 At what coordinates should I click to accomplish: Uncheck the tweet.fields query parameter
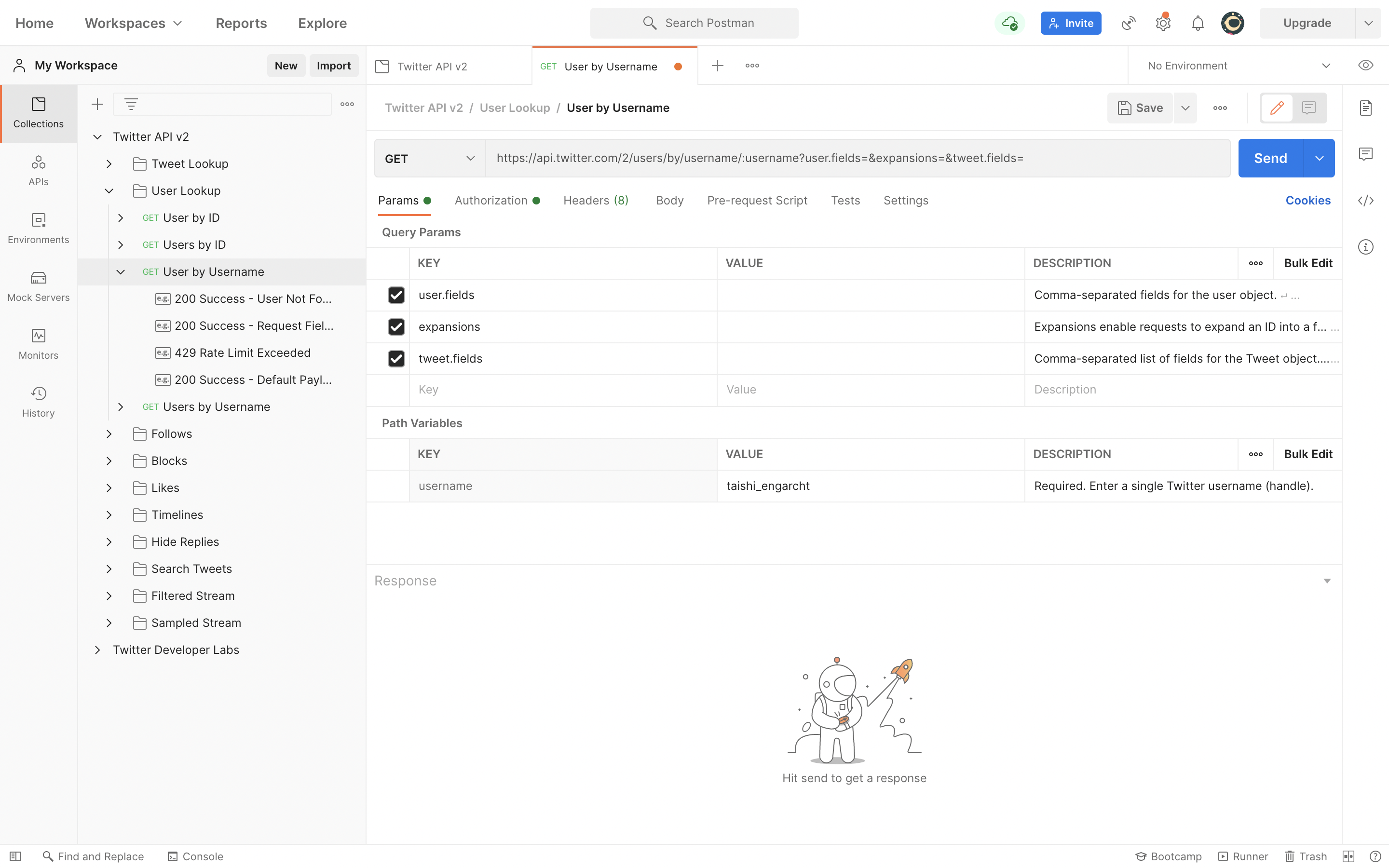click(396, 358)
